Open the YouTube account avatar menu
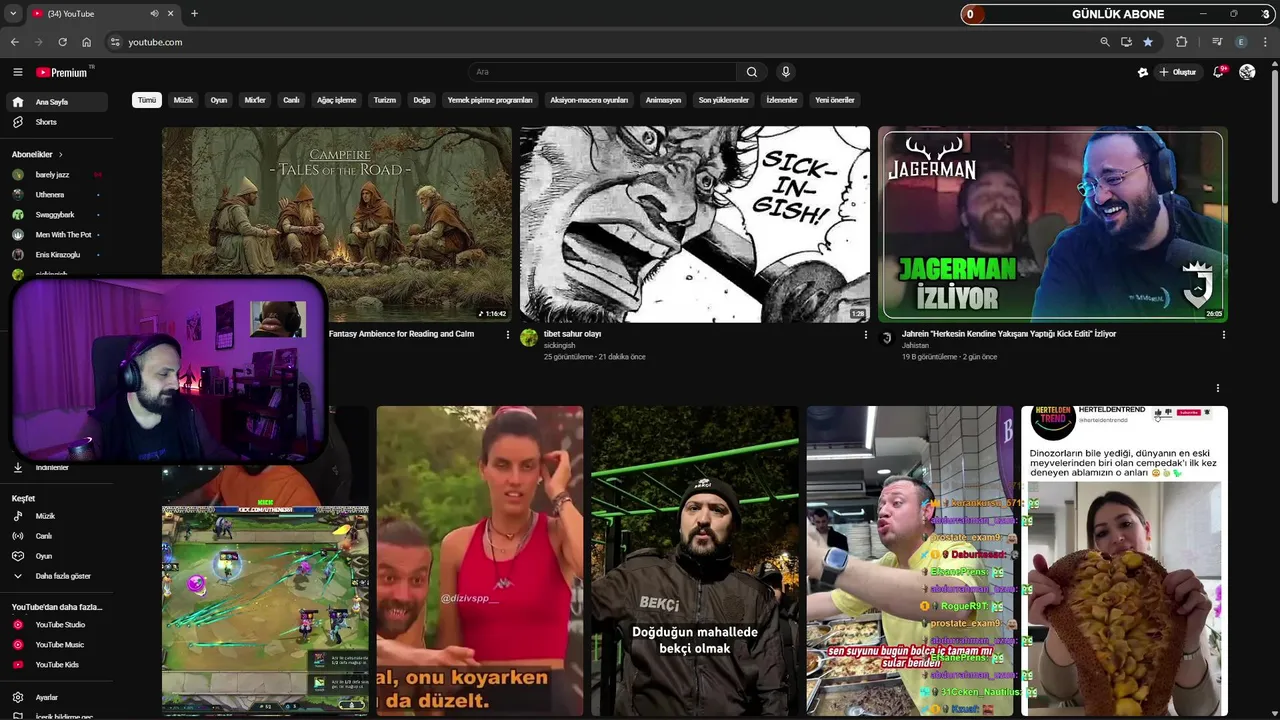Image resolution: width=1280 pixels, height=720 pixels. tap(1247, 72)
